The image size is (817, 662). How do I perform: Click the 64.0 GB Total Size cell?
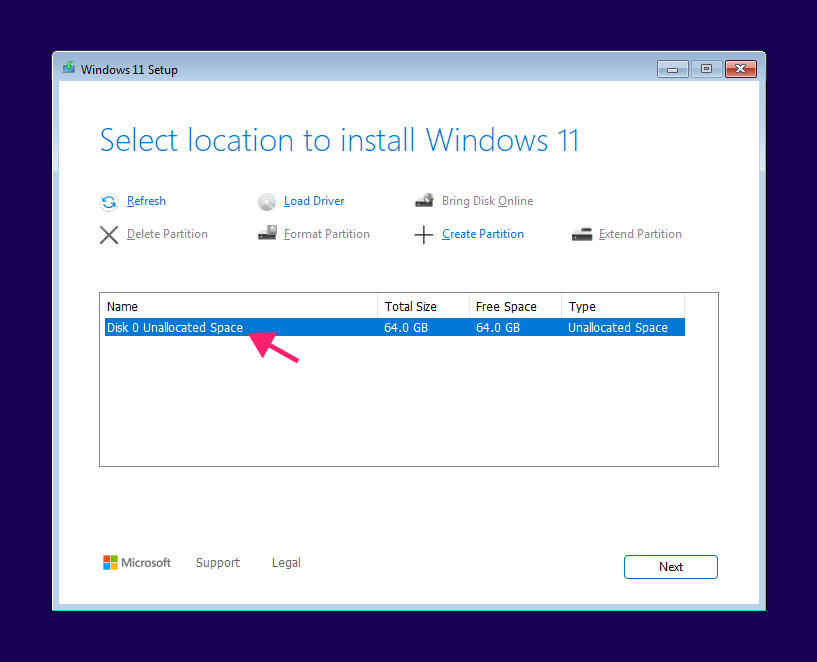[406, 328]
